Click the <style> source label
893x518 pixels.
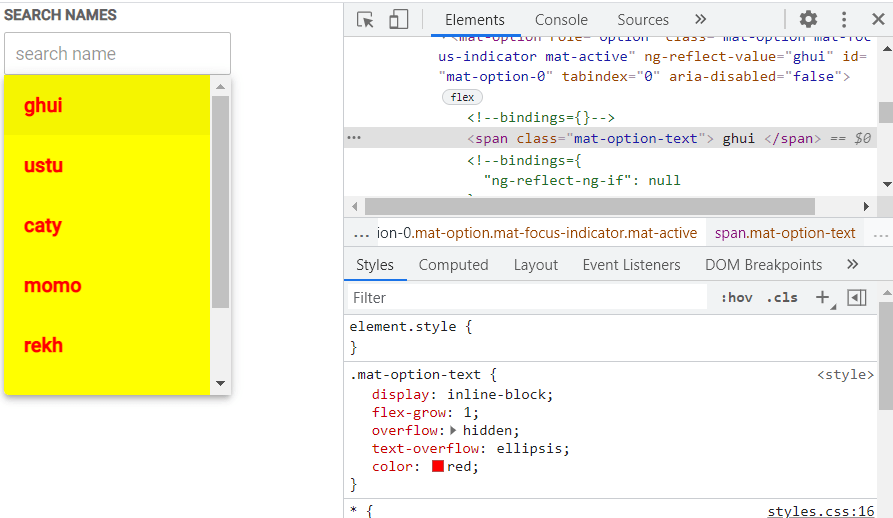click(845, 375)
